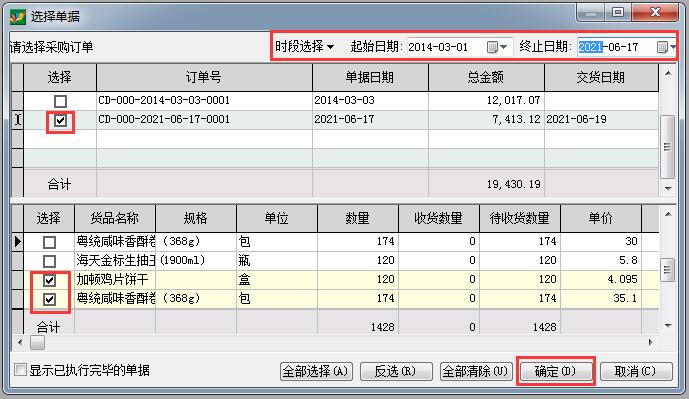The height and width of the screenshot is (399, 689).
Task: Click the horizontal scroll right arrow
Action: (x=650, y=342)
